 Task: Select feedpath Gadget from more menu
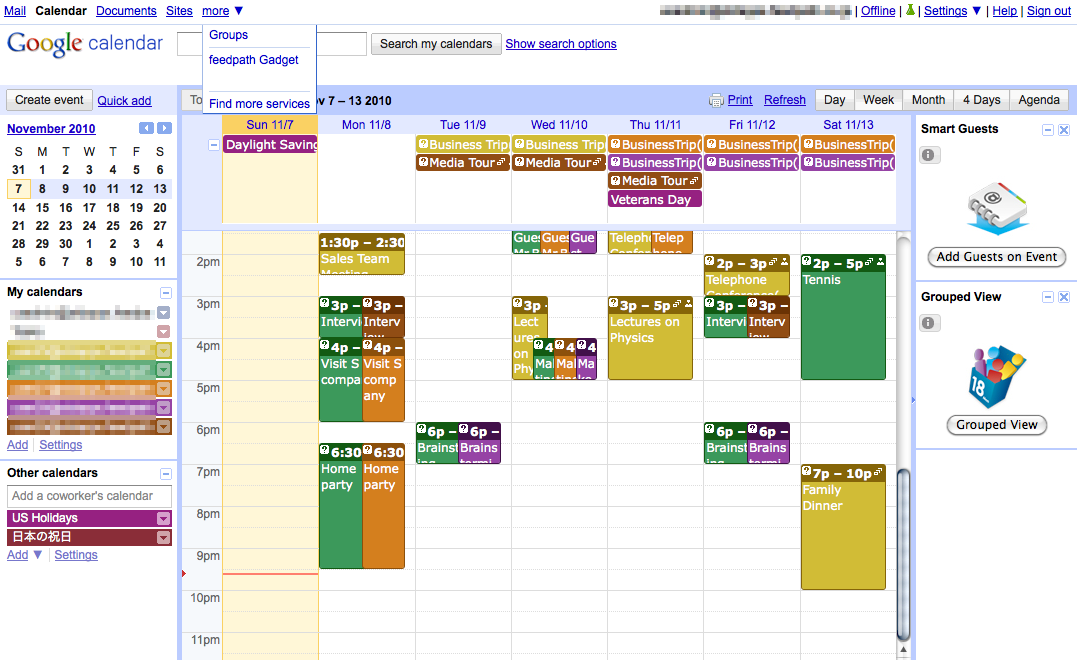point(253,60)
